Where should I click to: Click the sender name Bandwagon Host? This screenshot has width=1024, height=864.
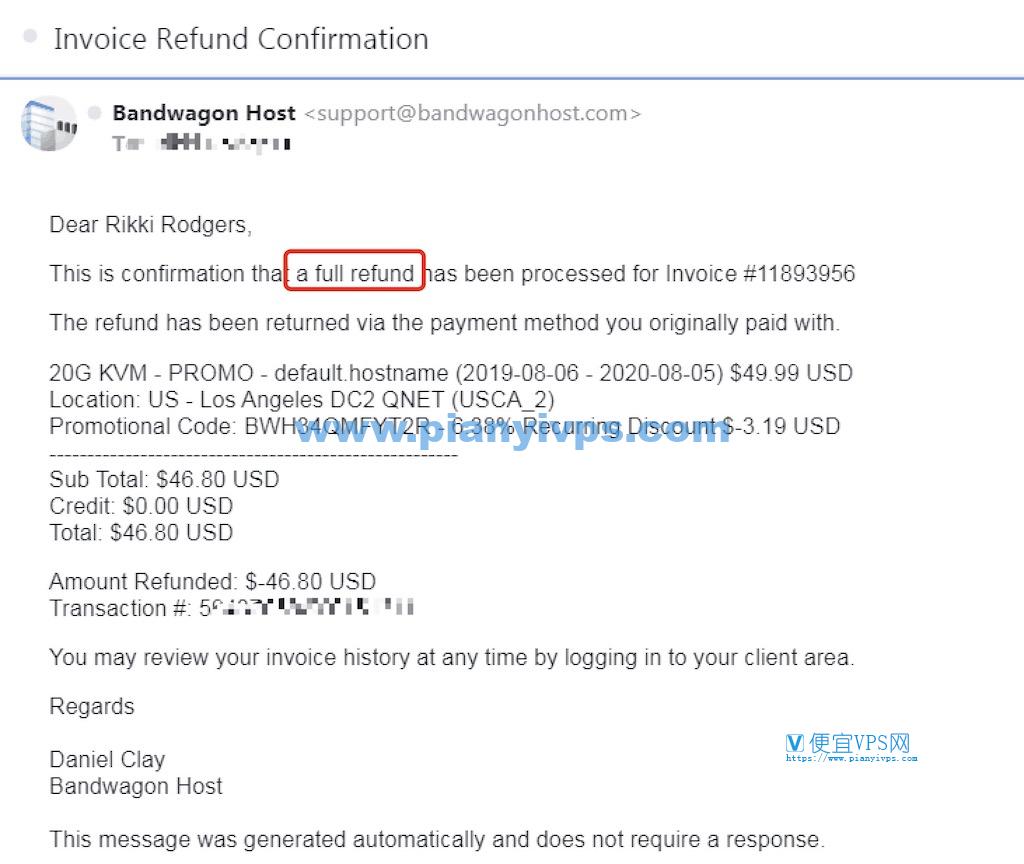click(x=204, y=113)
